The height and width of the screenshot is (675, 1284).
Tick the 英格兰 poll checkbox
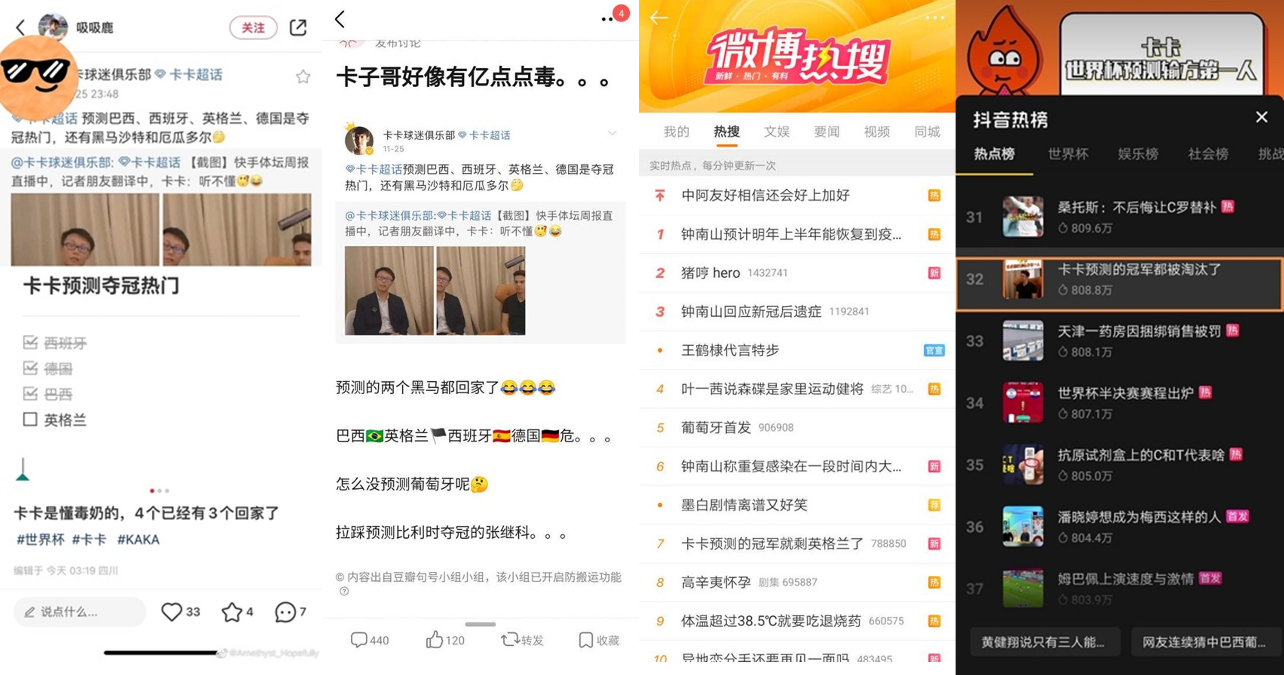(x=30, y=420)
